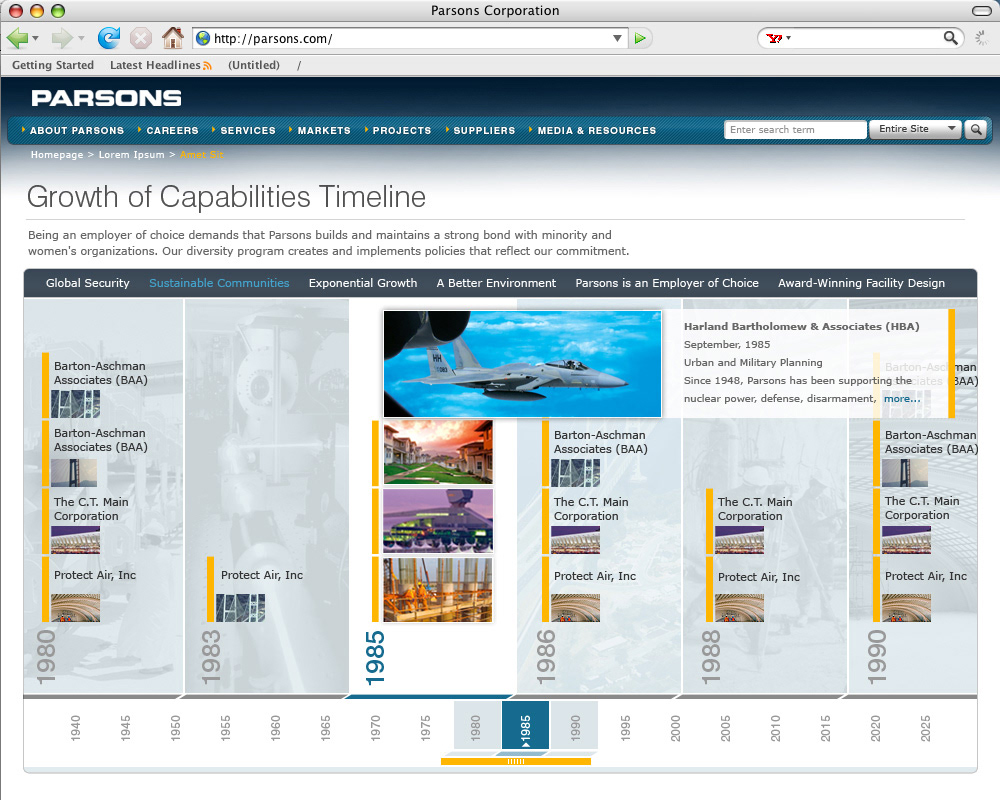Click the Amet Sit breadcrumb
Image resolution: width=1000 pixels, height=800 pixels.
(x=202, y=154)
